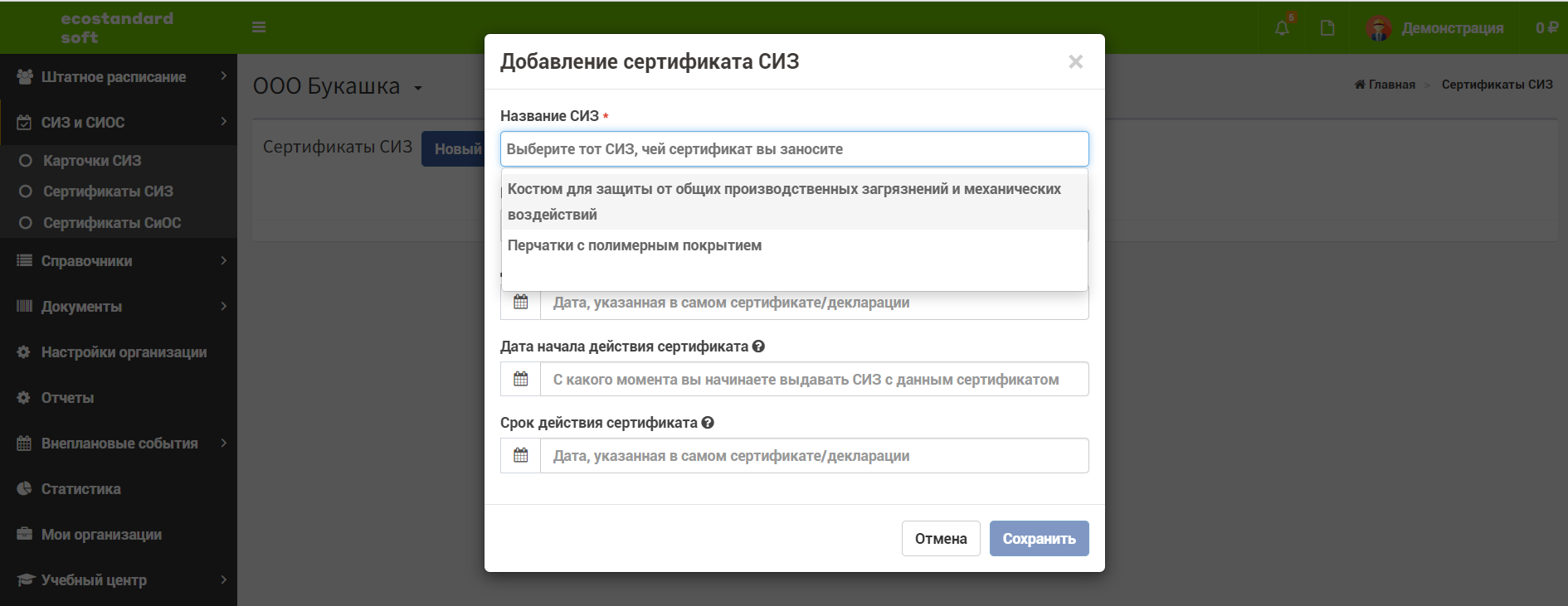
Task: Close the Добавление сертификата СИЗ dialog
Action: click(x=1076, y=61)
